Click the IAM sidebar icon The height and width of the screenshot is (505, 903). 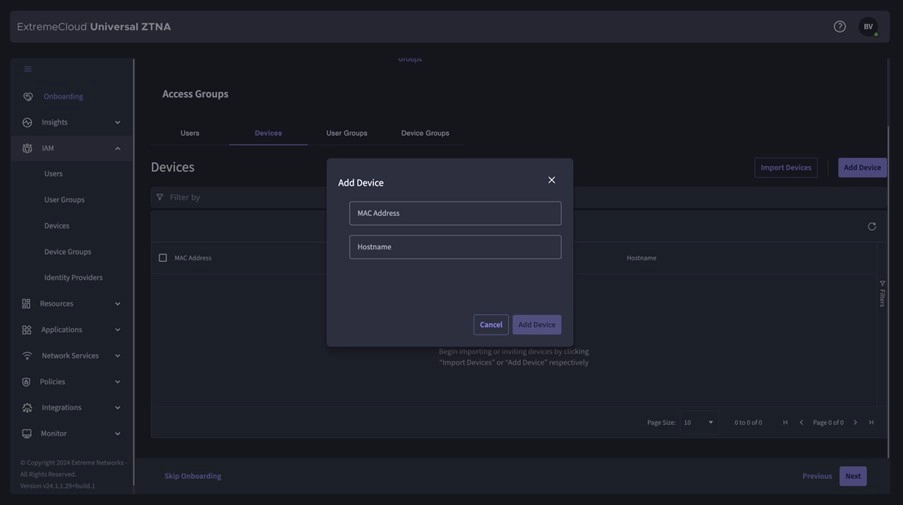tap(27, 148)
